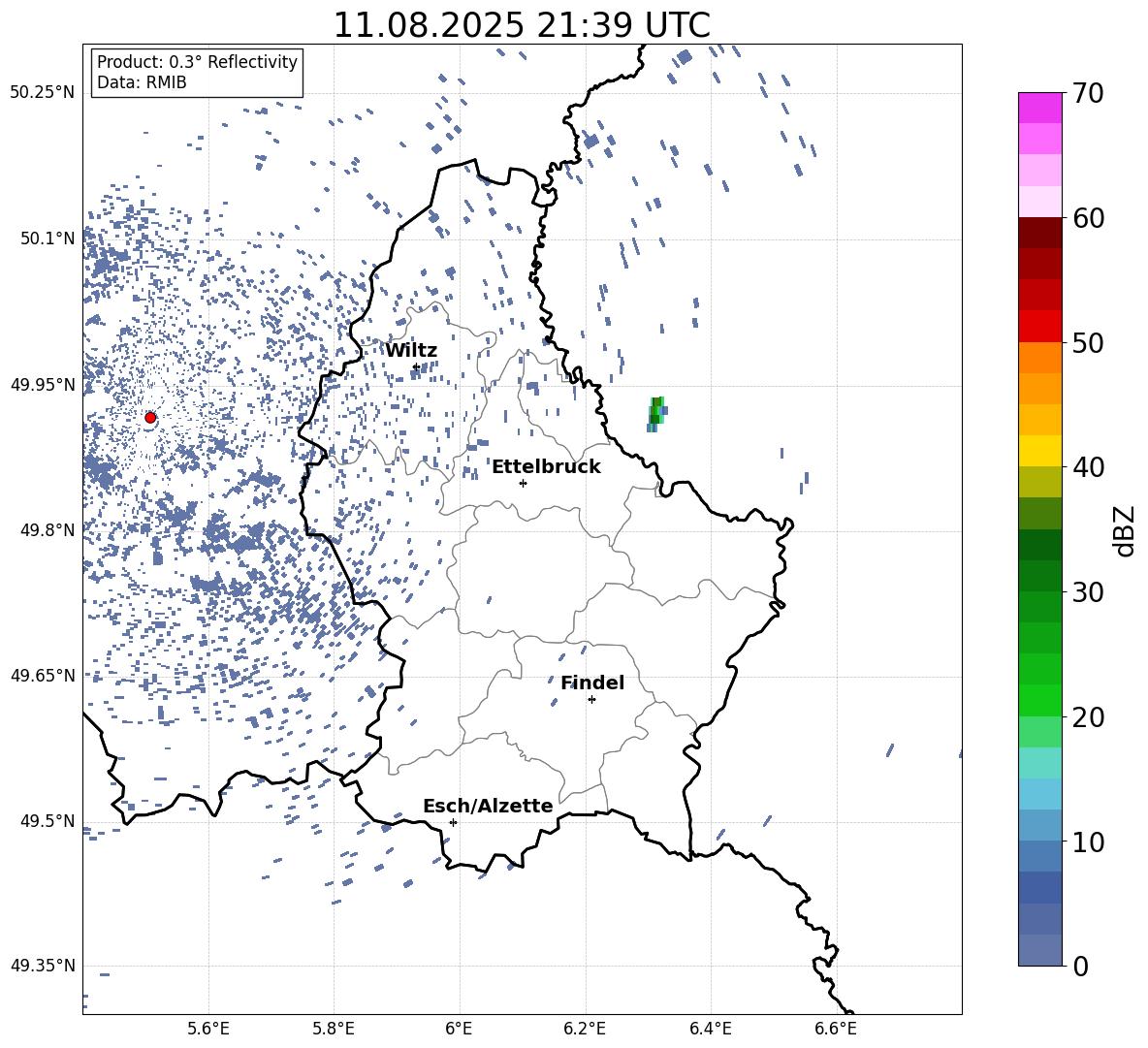Click the 50.25°N latitude label
Viewport: 1148px width, 1048px height.
click(43, 93)
